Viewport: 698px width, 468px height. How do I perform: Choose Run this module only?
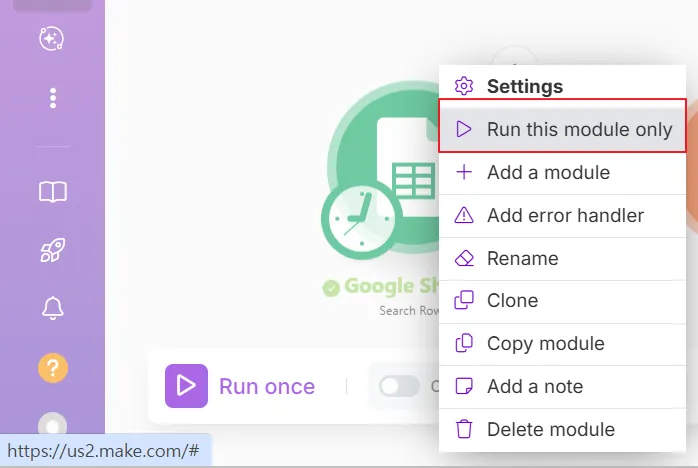pos(562,129)
